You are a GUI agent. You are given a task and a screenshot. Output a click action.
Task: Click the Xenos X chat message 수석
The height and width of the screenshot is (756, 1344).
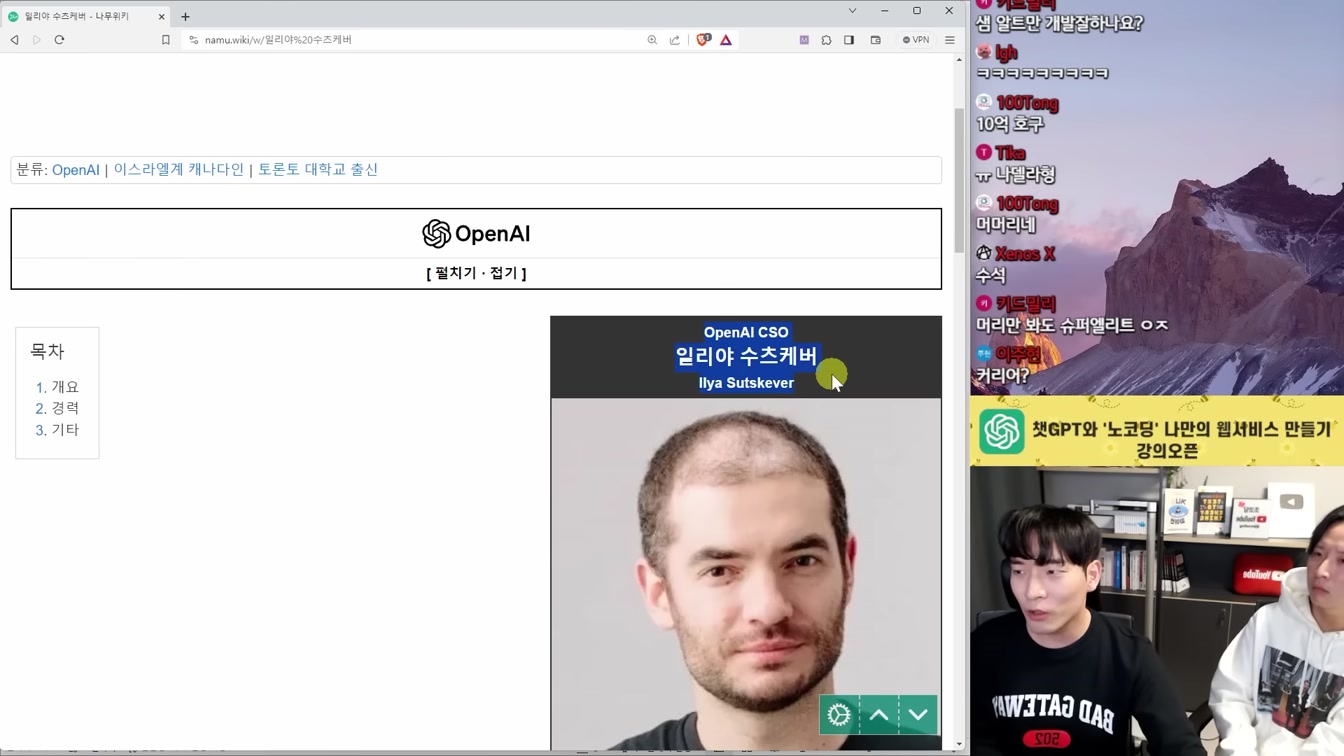point(991,276)
